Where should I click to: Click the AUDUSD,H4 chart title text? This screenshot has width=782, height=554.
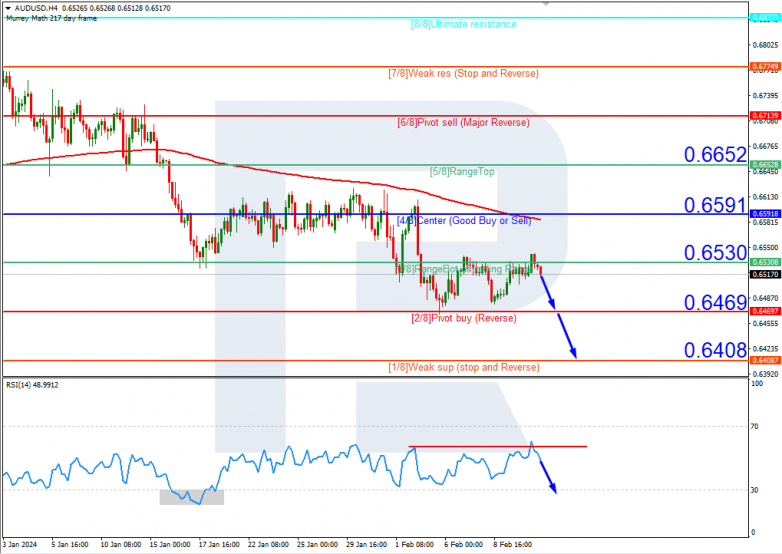click(x=36, y=8)
